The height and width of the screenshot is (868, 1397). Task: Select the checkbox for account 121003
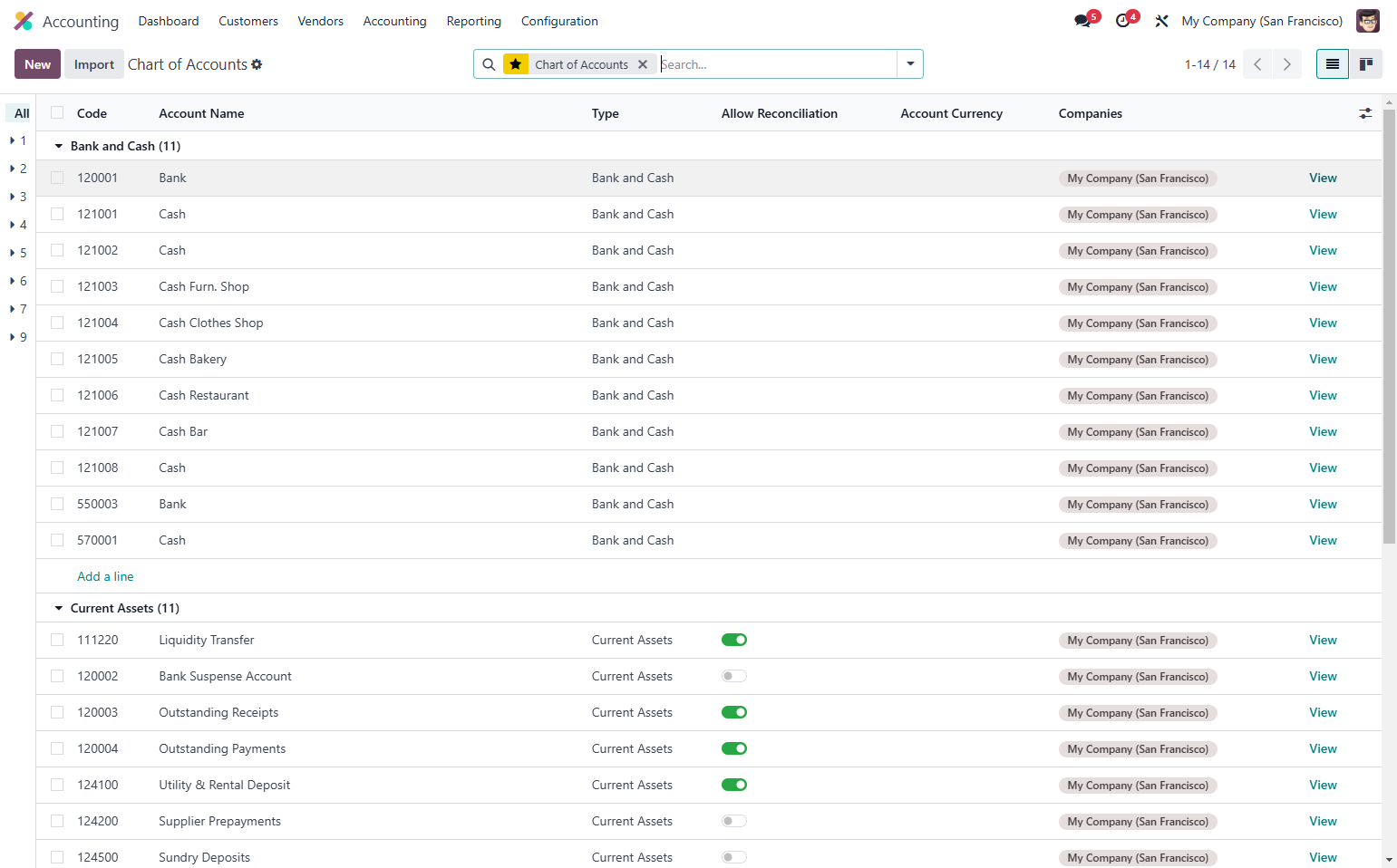pos(57,286)
